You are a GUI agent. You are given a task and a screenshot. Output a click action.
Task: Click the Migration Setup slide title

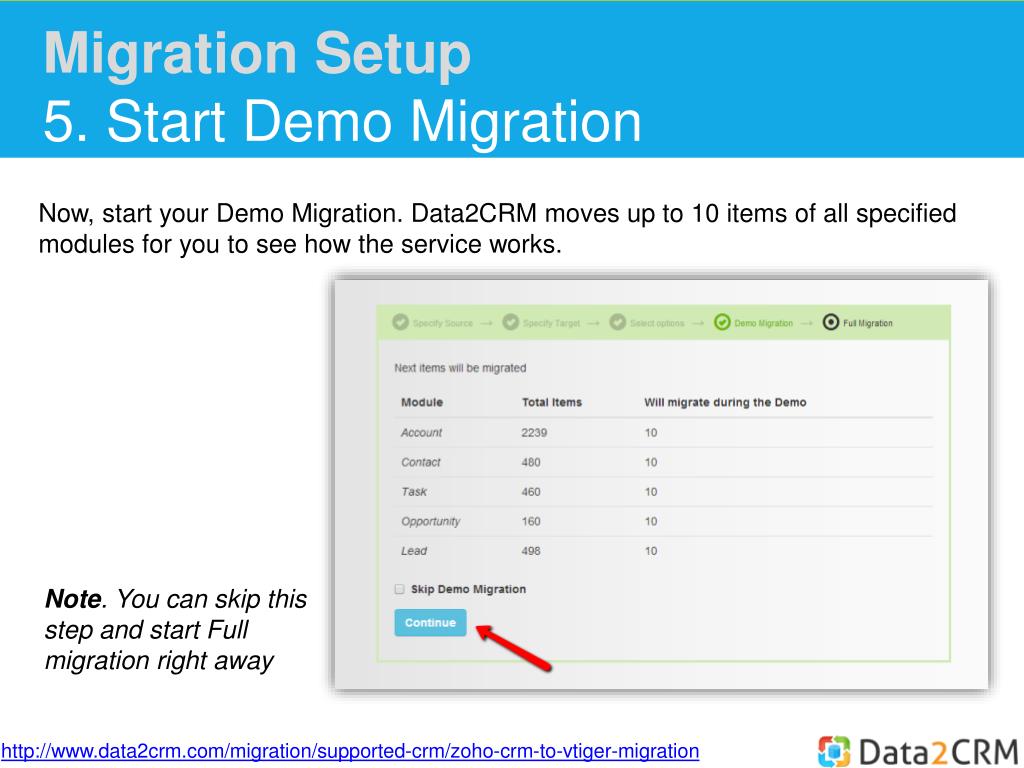257,54
